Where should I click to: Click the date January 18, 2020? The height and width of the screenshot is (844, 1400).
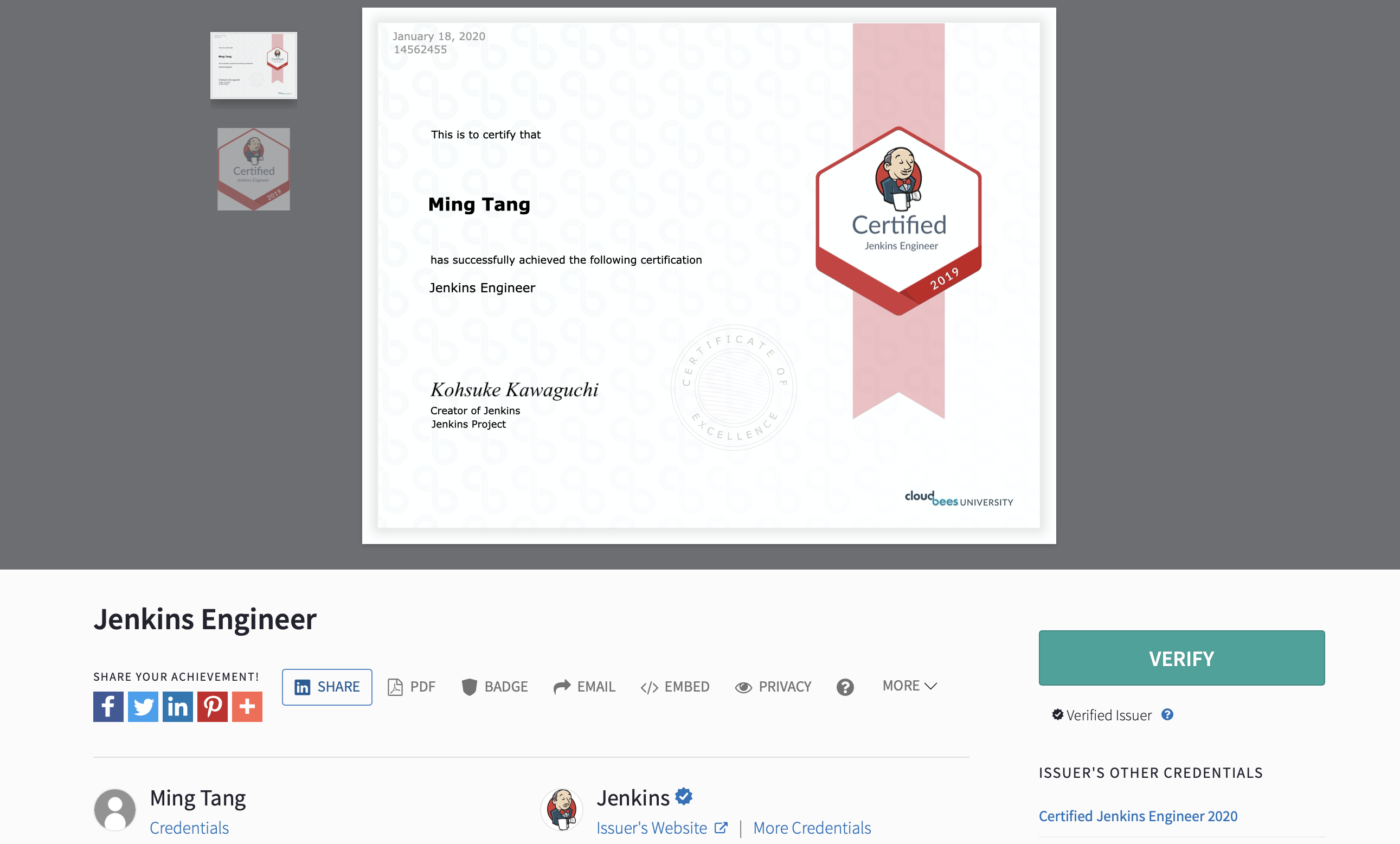coord(439,36)
